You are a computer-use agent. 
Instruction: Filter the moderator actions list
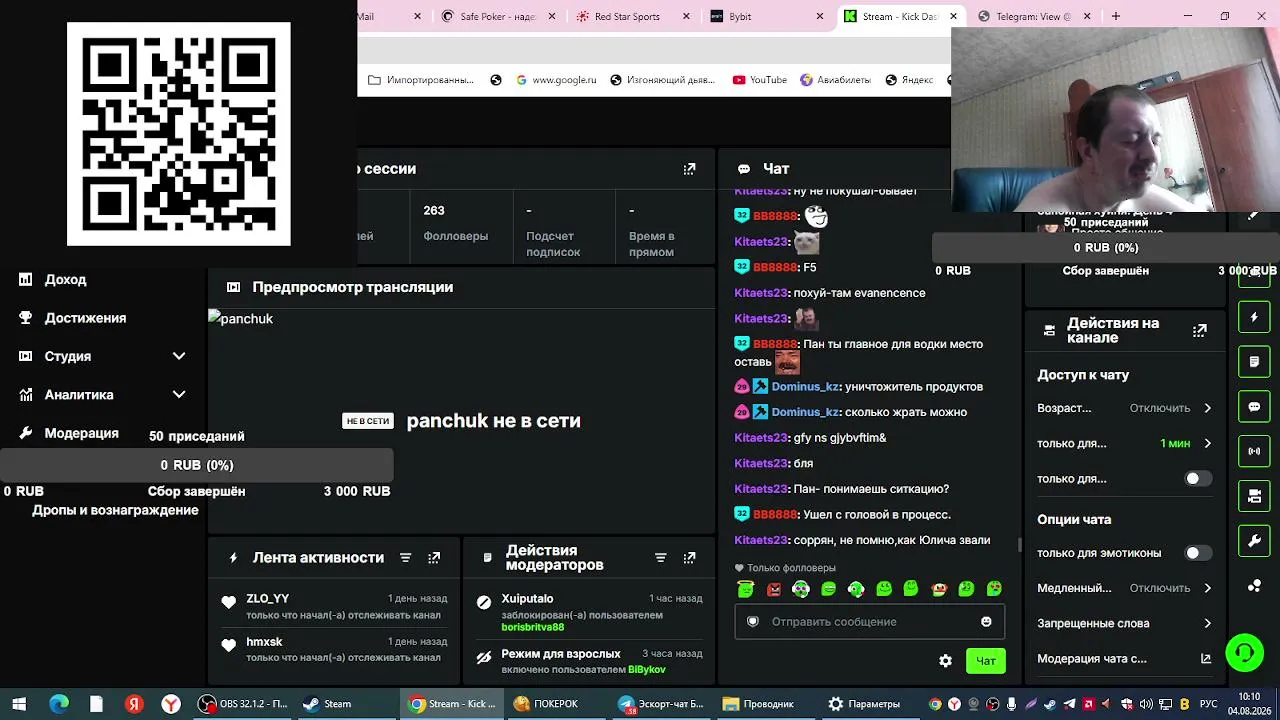(660, 558)
